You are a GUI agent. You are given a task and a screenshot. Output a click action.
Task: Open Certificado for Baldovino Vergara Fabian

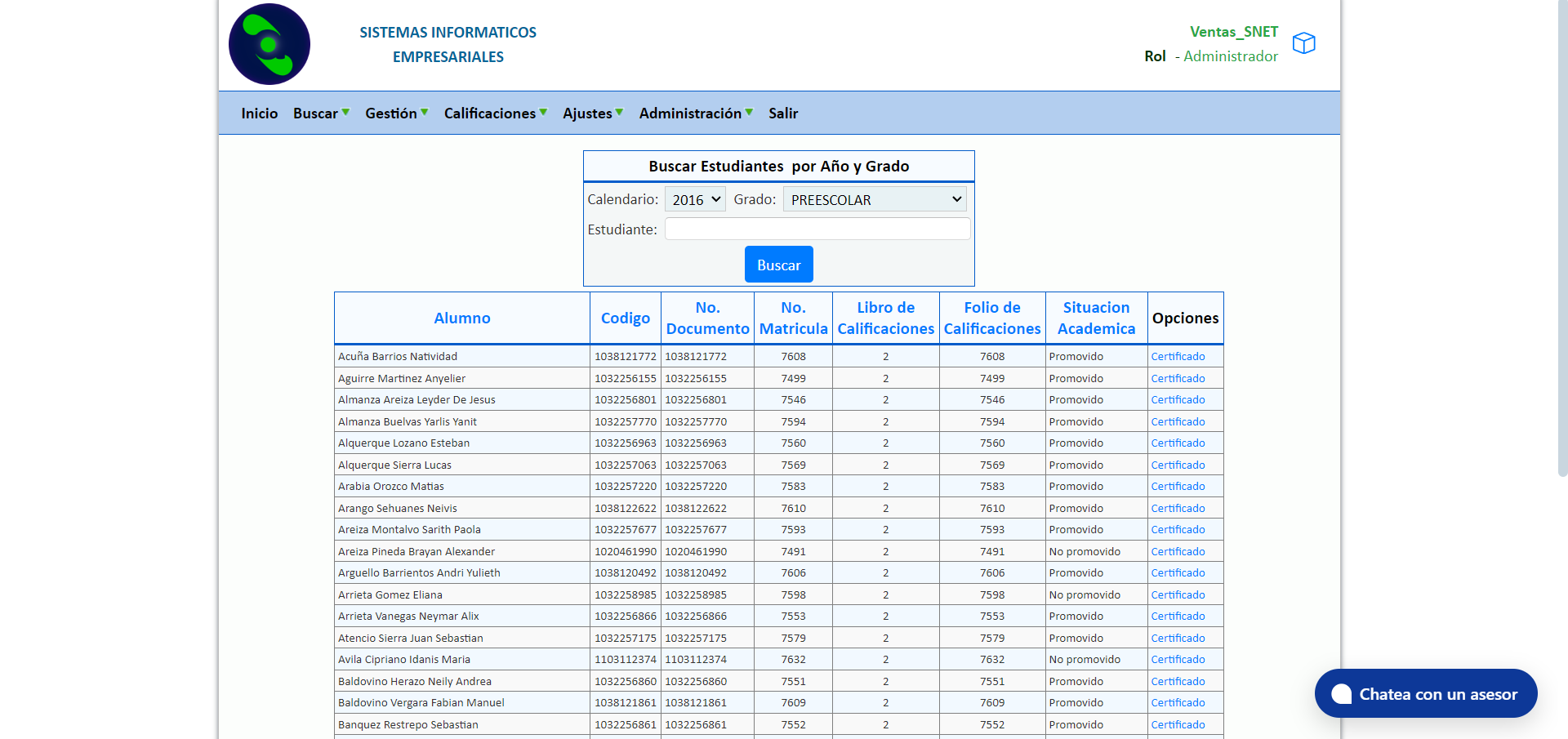(1178, 702)
